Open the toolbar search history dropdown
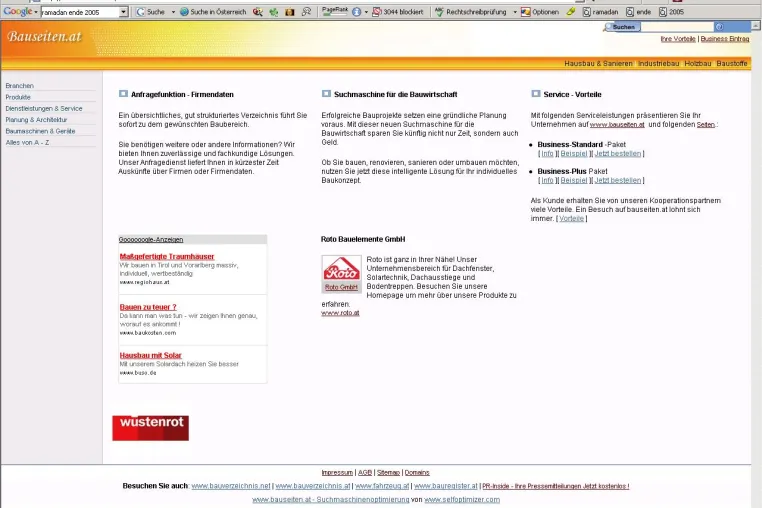The image size is (762, 508). pos(123,12)
